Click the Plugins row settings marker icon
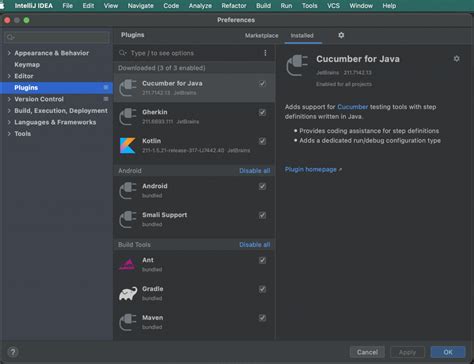This screenshot has width=474, height=364. point(106,87)
